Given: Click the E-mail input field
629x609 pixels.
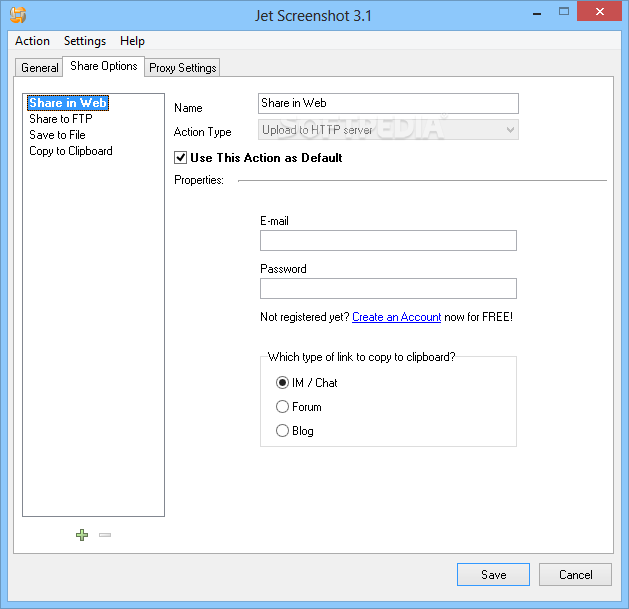Looking at the screenshot, I should pos(388,241).
